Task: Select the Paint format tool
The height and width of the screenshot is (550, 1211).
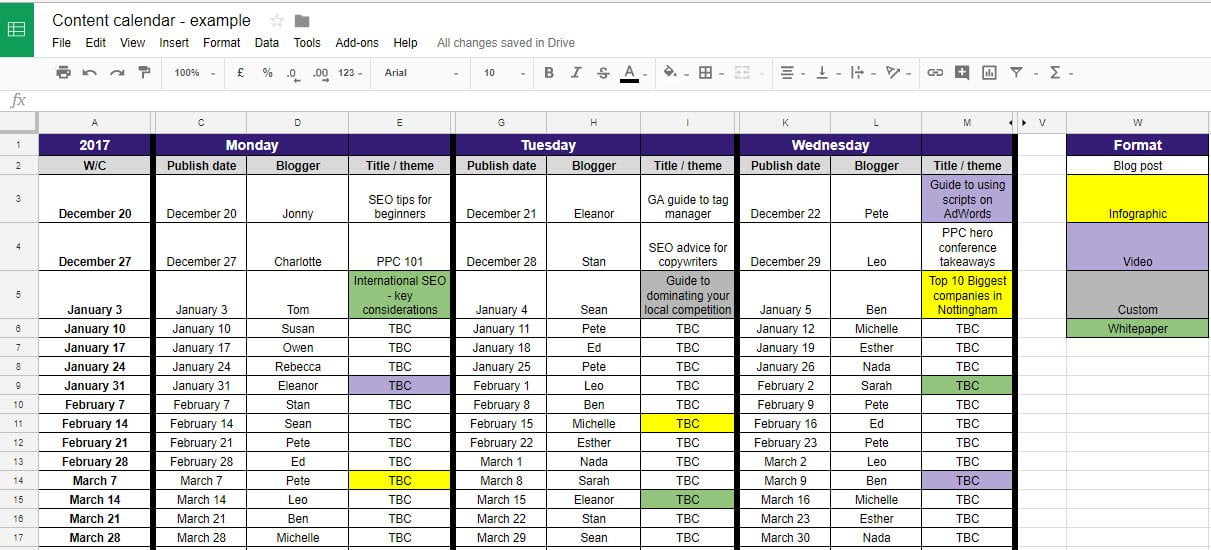Action: 144,72
